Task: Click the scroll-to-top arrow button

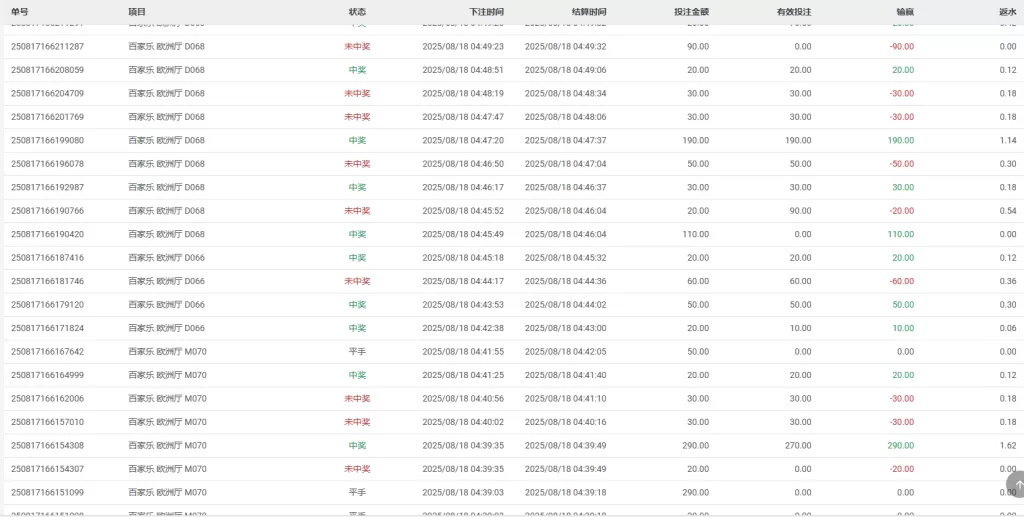Action: click(x=1016, y=484)
